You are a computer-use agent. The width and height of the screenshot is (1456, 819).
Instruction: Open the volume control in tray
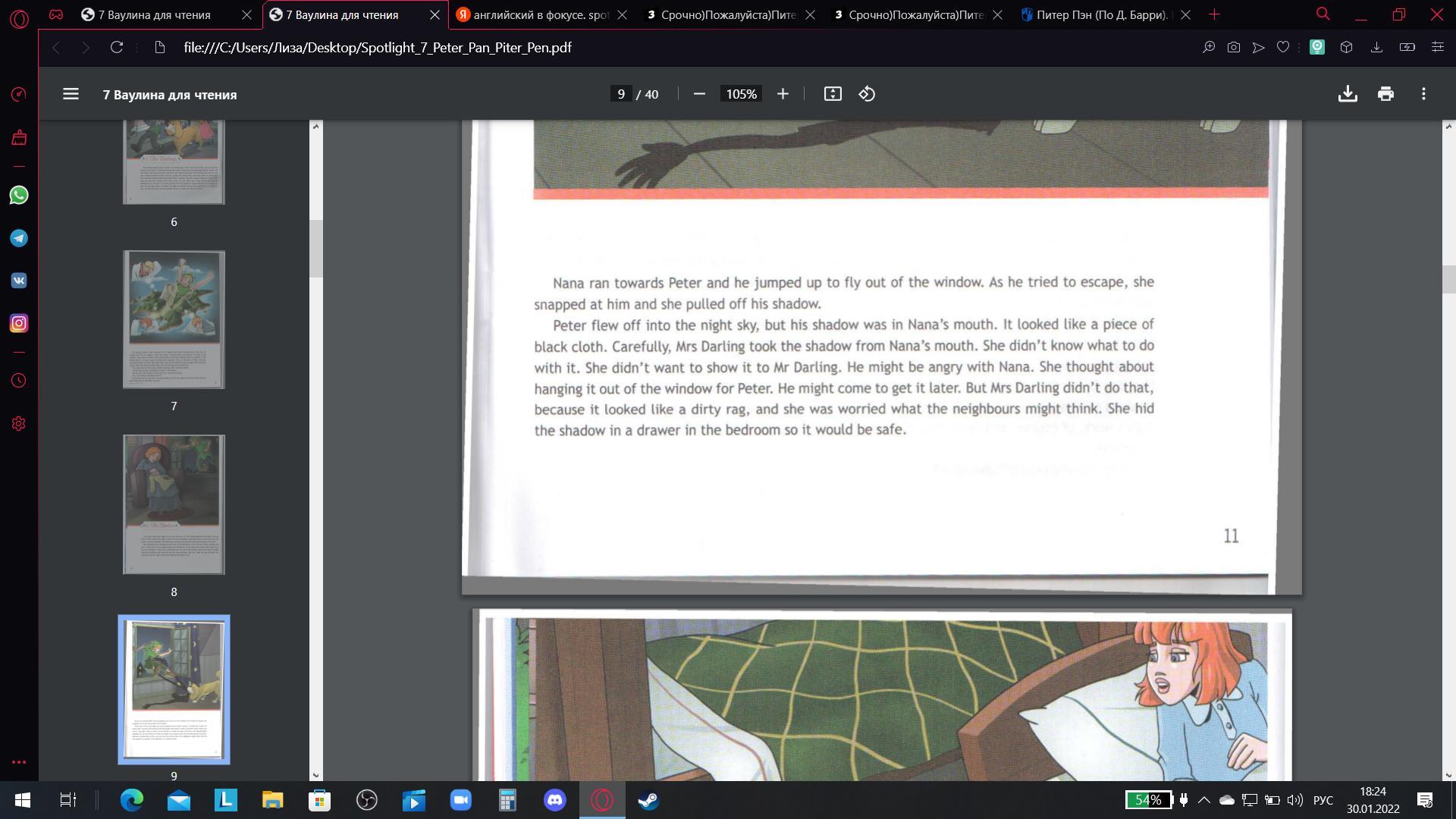tap(1294, 800)
